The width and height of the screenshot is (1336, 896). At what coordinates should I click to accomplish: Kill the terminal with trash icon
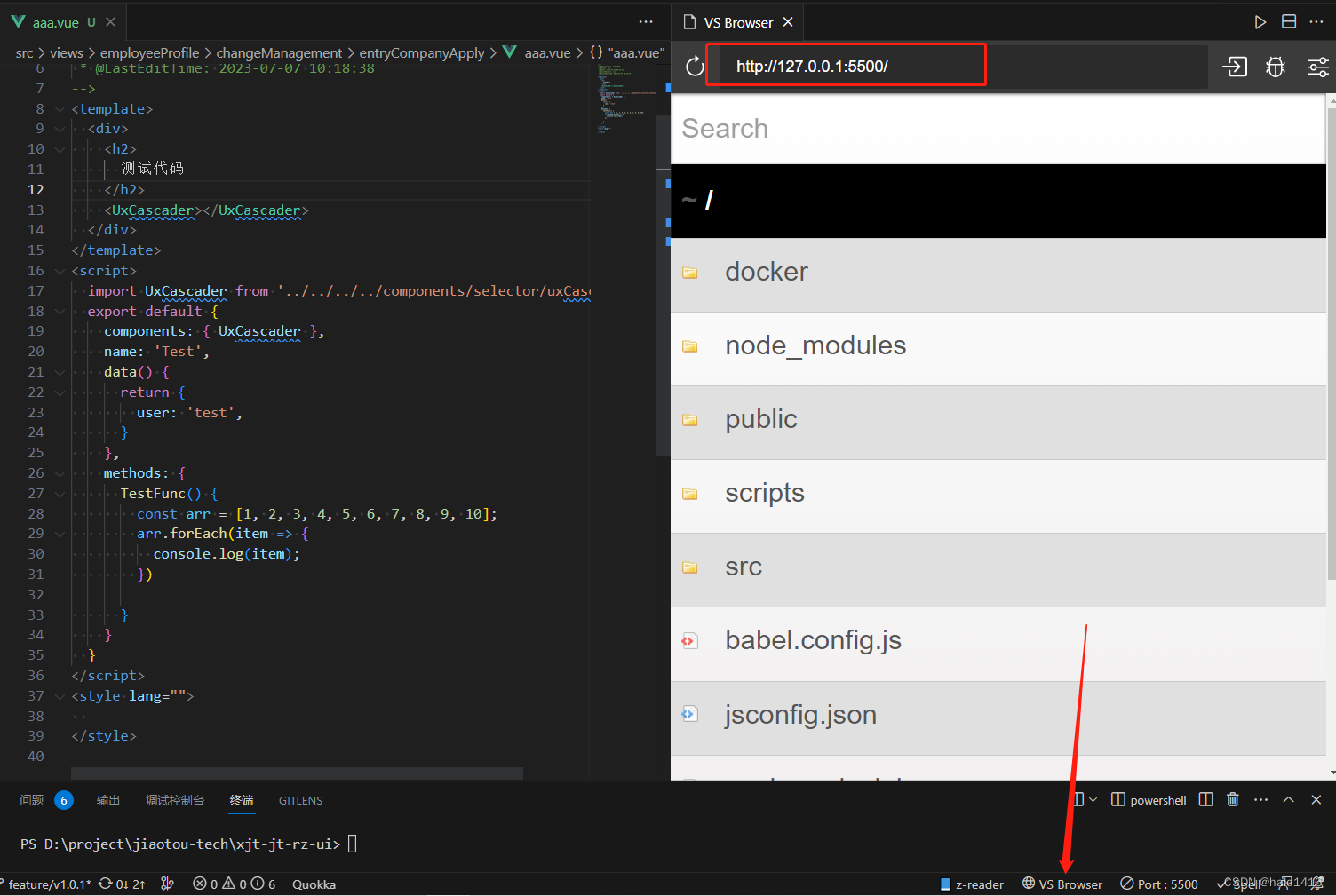tap(1232, 799)
